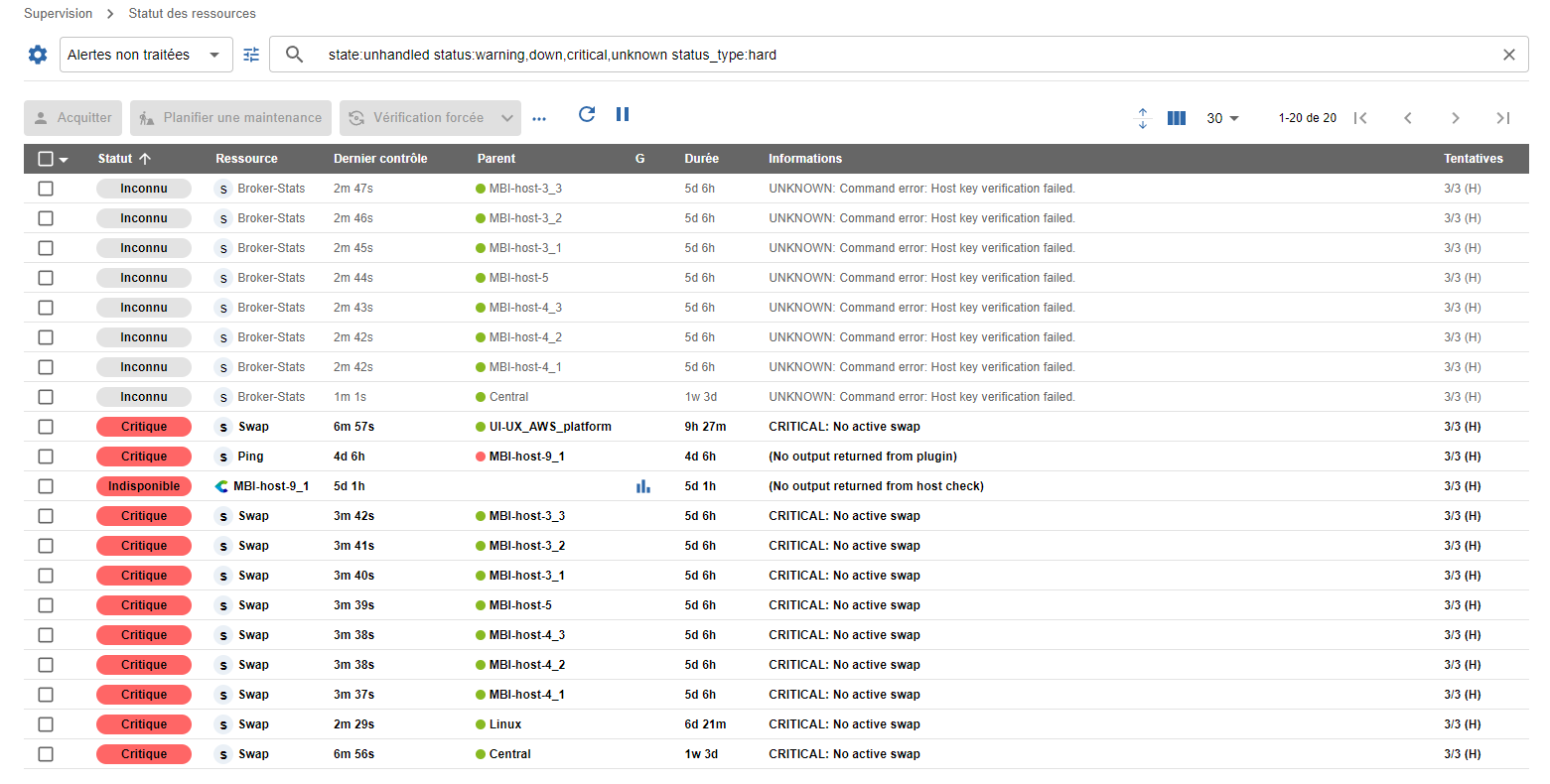This screenshot has width=1550, height=784.
Task: Sort by the Dernier contrôle column header
Action: click(x=380, y=159)
